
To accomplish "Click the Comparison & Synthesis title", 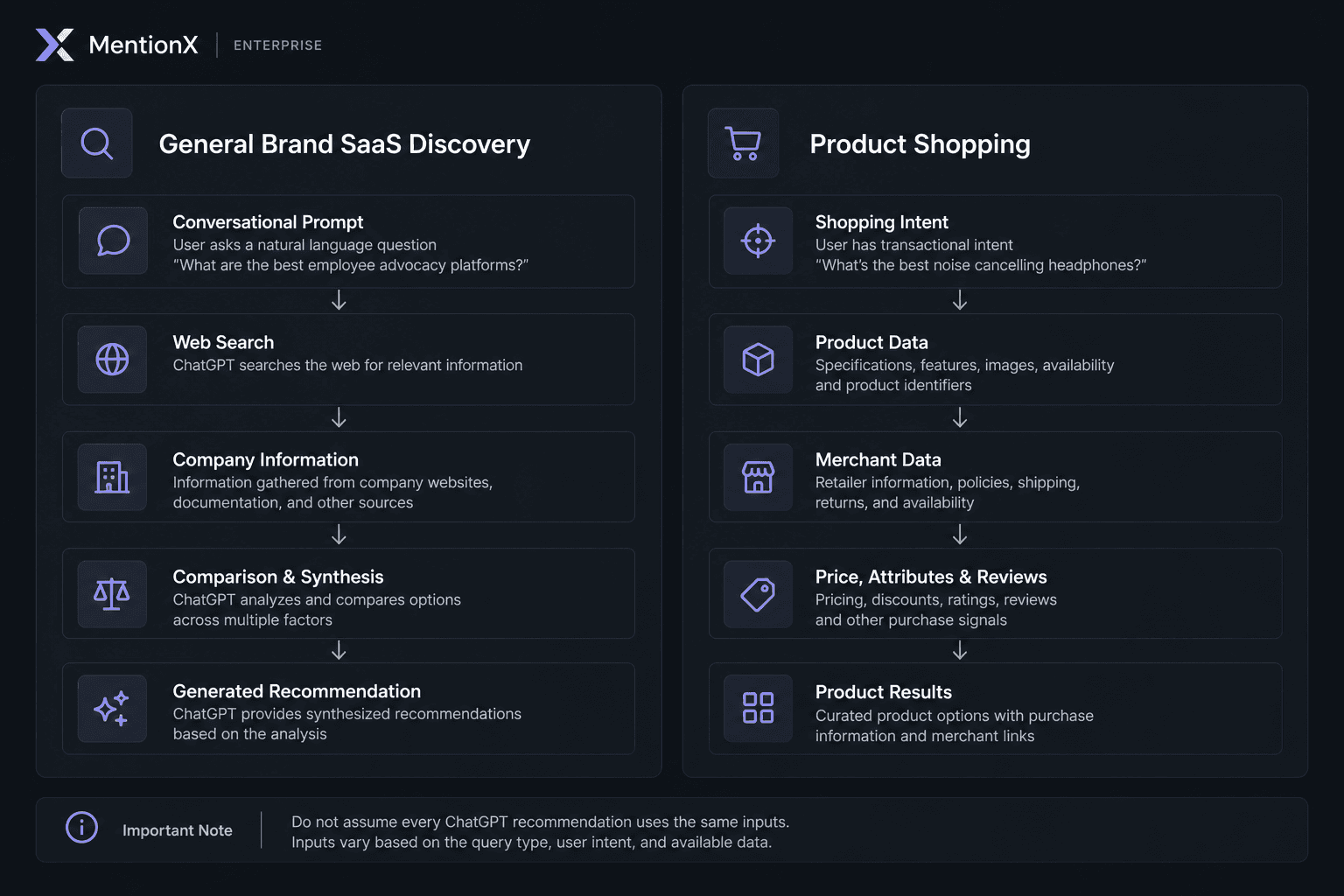I will coord(278,577).
